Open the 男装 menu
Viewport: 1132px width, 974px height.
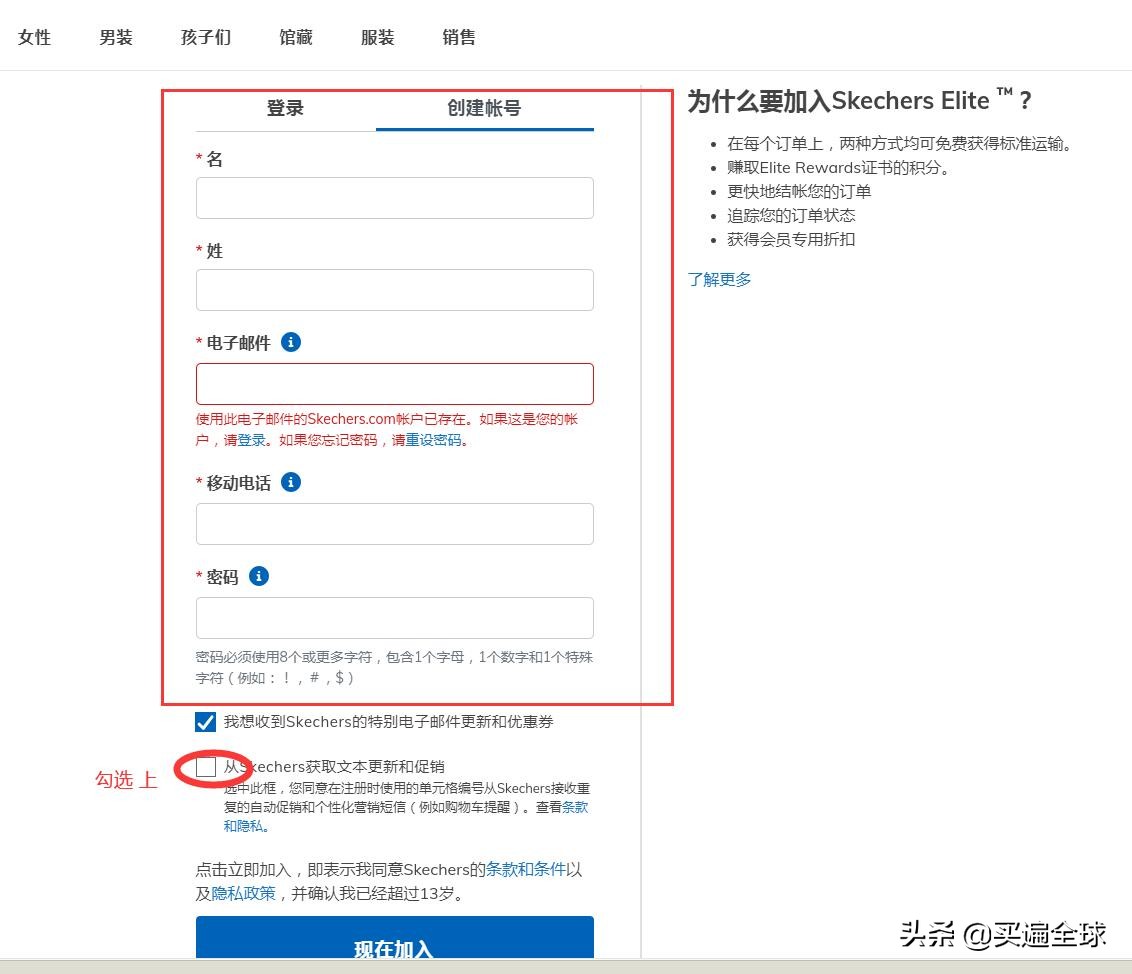point(115,37)
